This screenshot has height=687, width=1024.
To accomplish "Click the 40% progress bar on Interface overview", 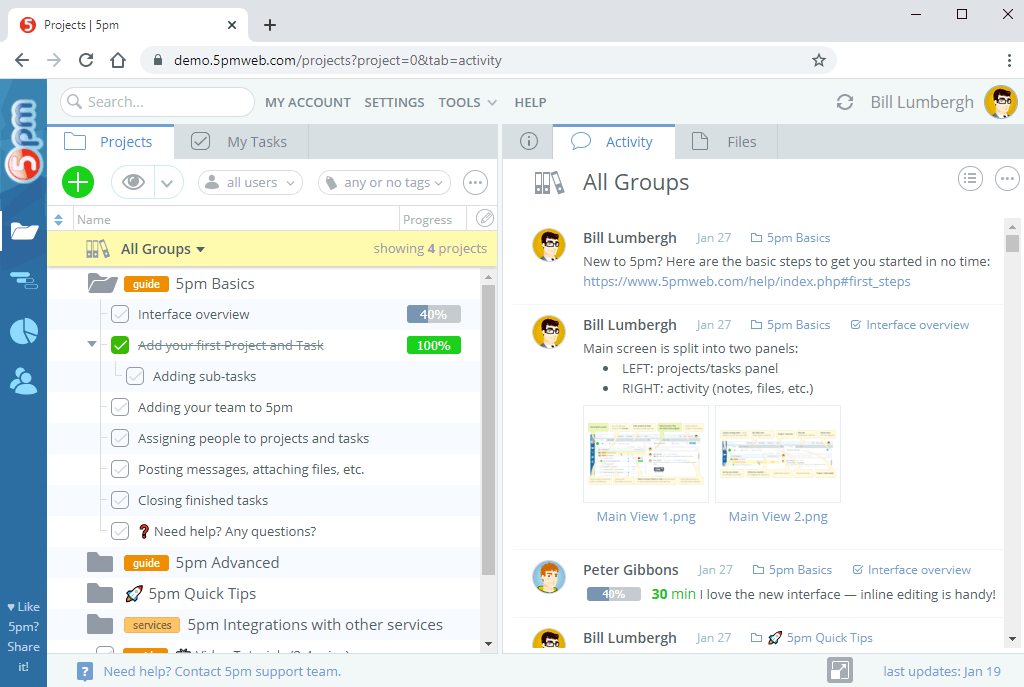I will [x=433, y=315].
